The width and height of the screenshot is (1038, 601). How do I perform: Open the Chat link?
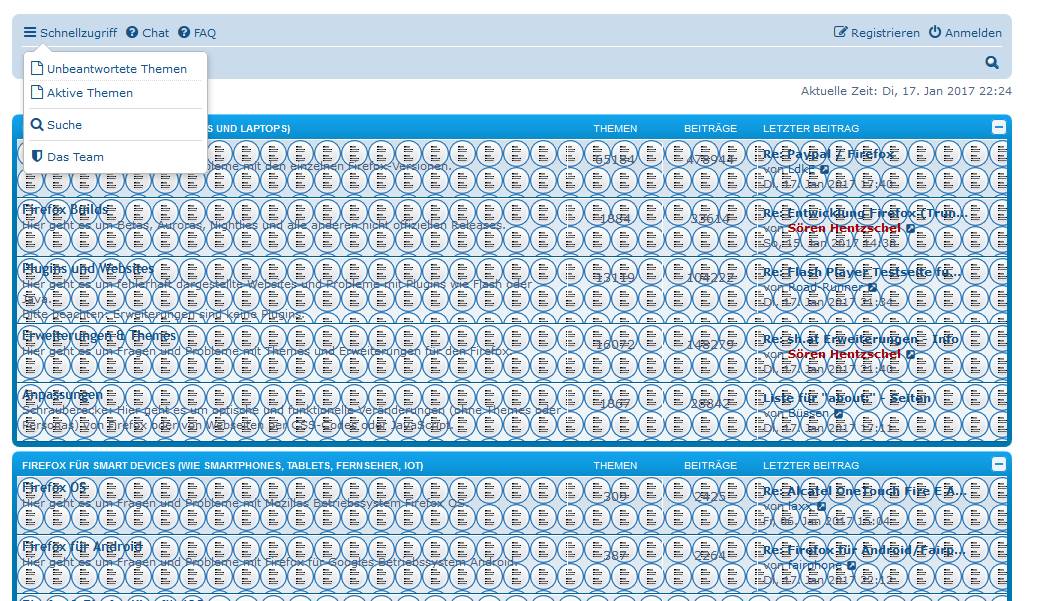pos(148,32)
